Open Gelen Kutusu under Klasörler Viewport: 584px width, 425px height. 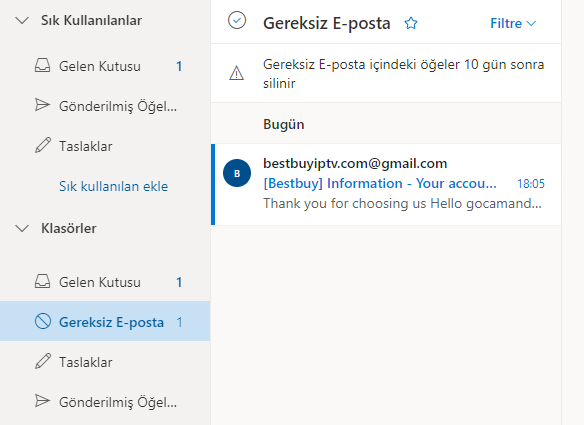click(x=105, y=282)
